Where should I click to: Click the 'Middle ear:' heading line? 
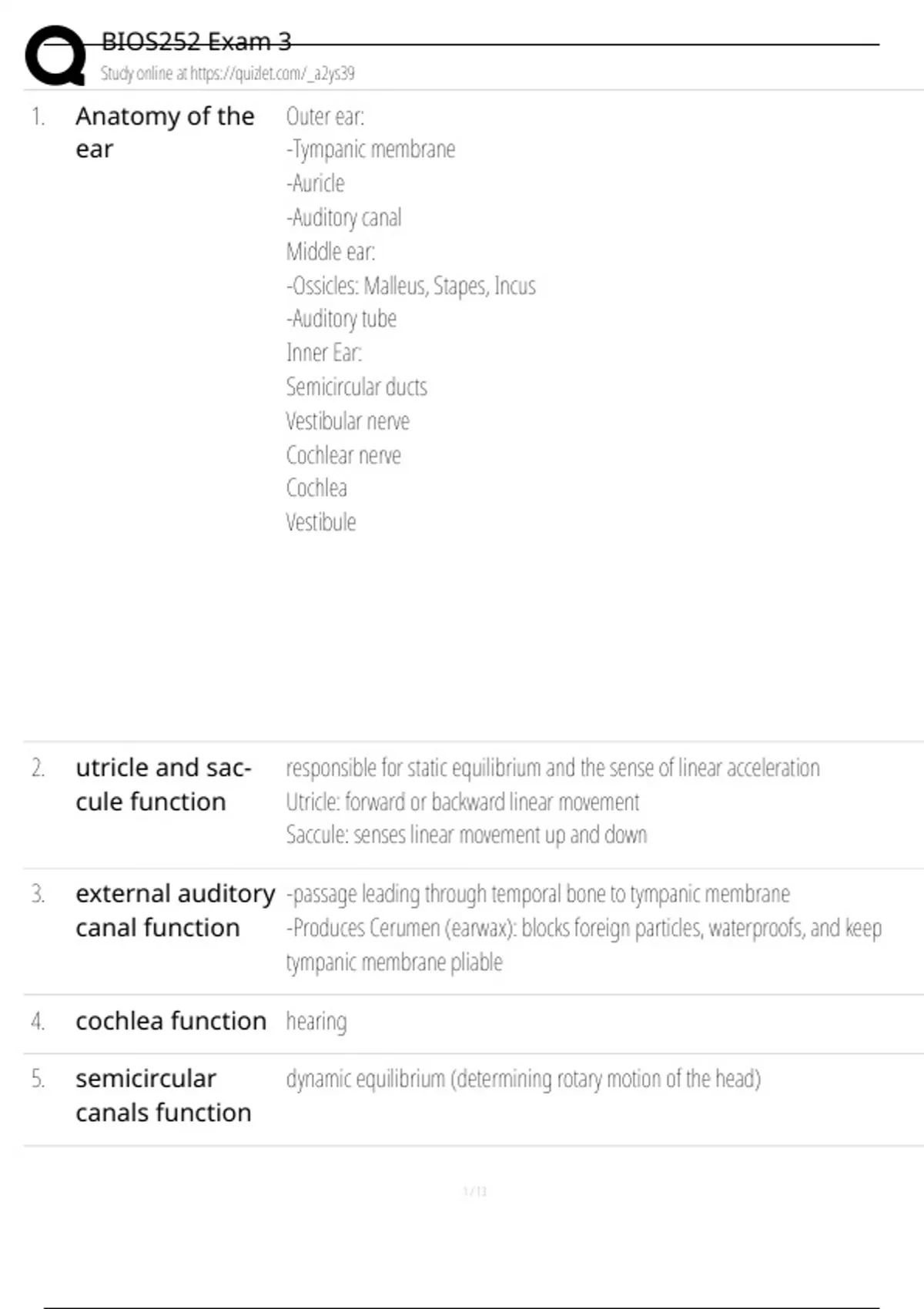330,252
